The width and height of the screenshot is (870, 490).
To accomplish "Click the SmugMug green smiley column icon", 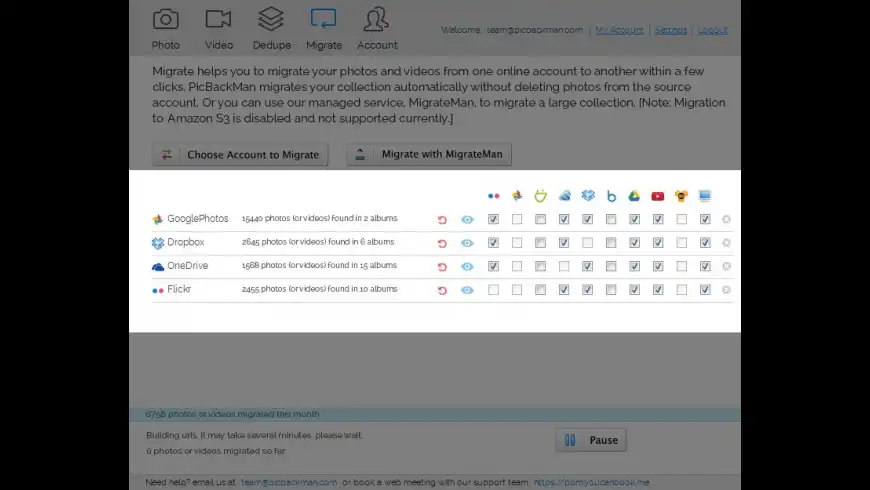I will click(540, 195).
